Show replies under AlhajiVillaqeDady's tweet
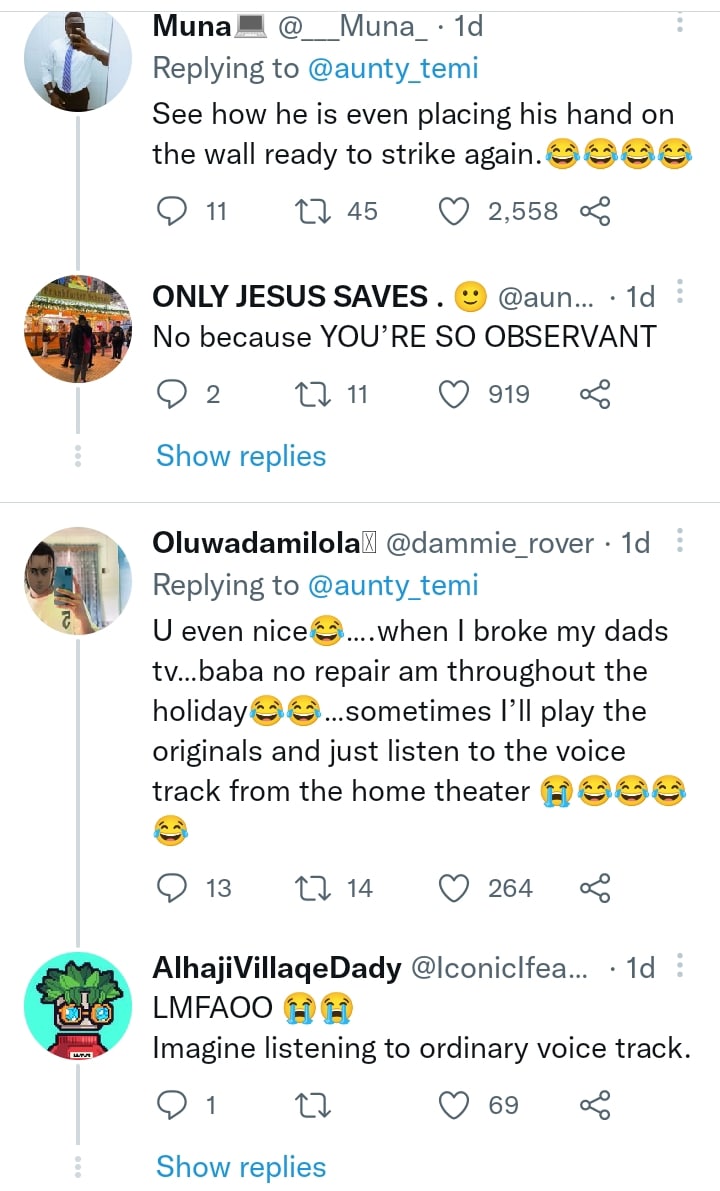The image size is (720, 1191). coord(241,1167)
